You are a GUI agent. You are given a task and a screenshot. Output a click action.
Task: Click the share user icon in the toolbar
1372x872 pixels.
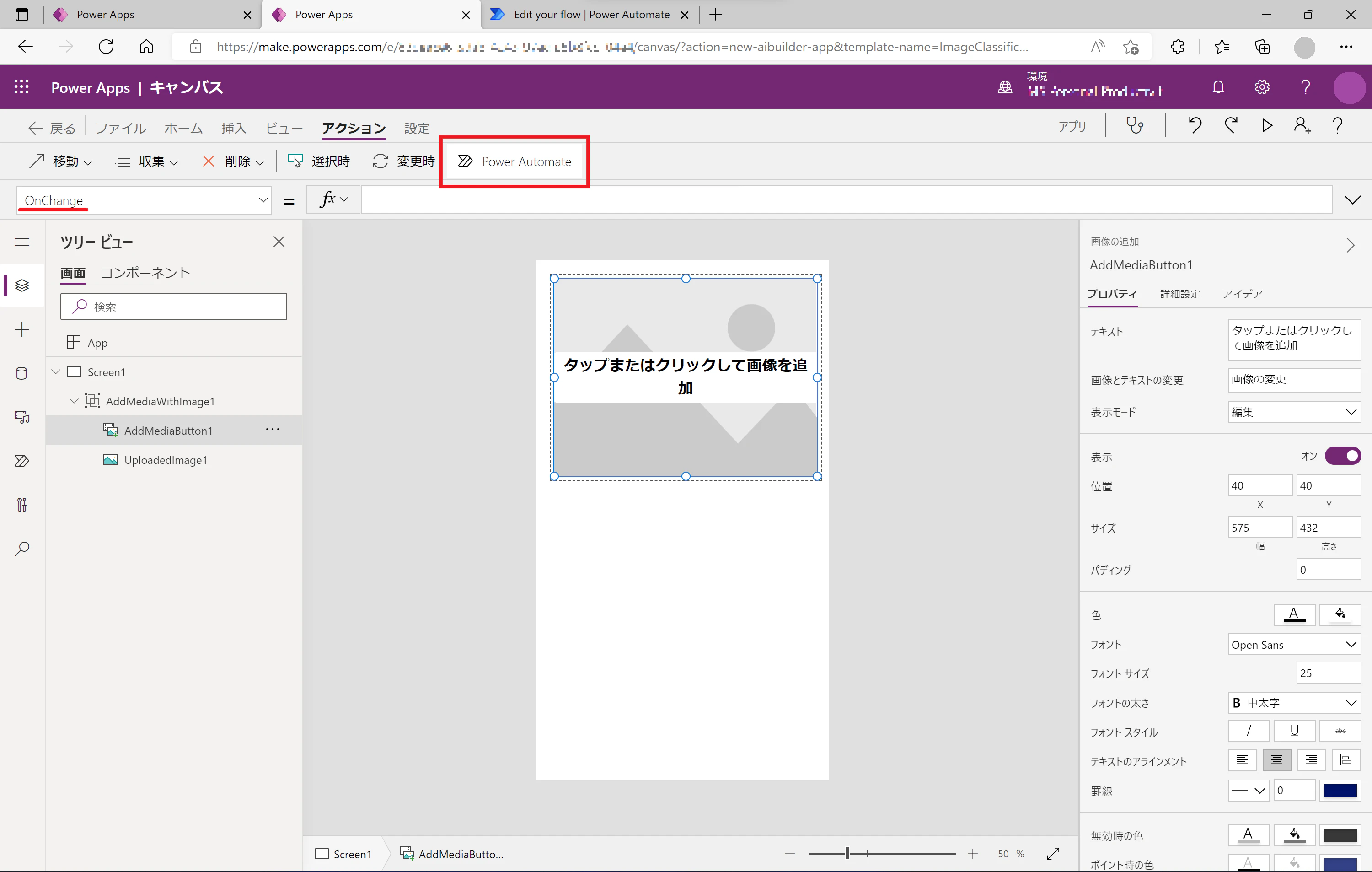coord(1302,125)
